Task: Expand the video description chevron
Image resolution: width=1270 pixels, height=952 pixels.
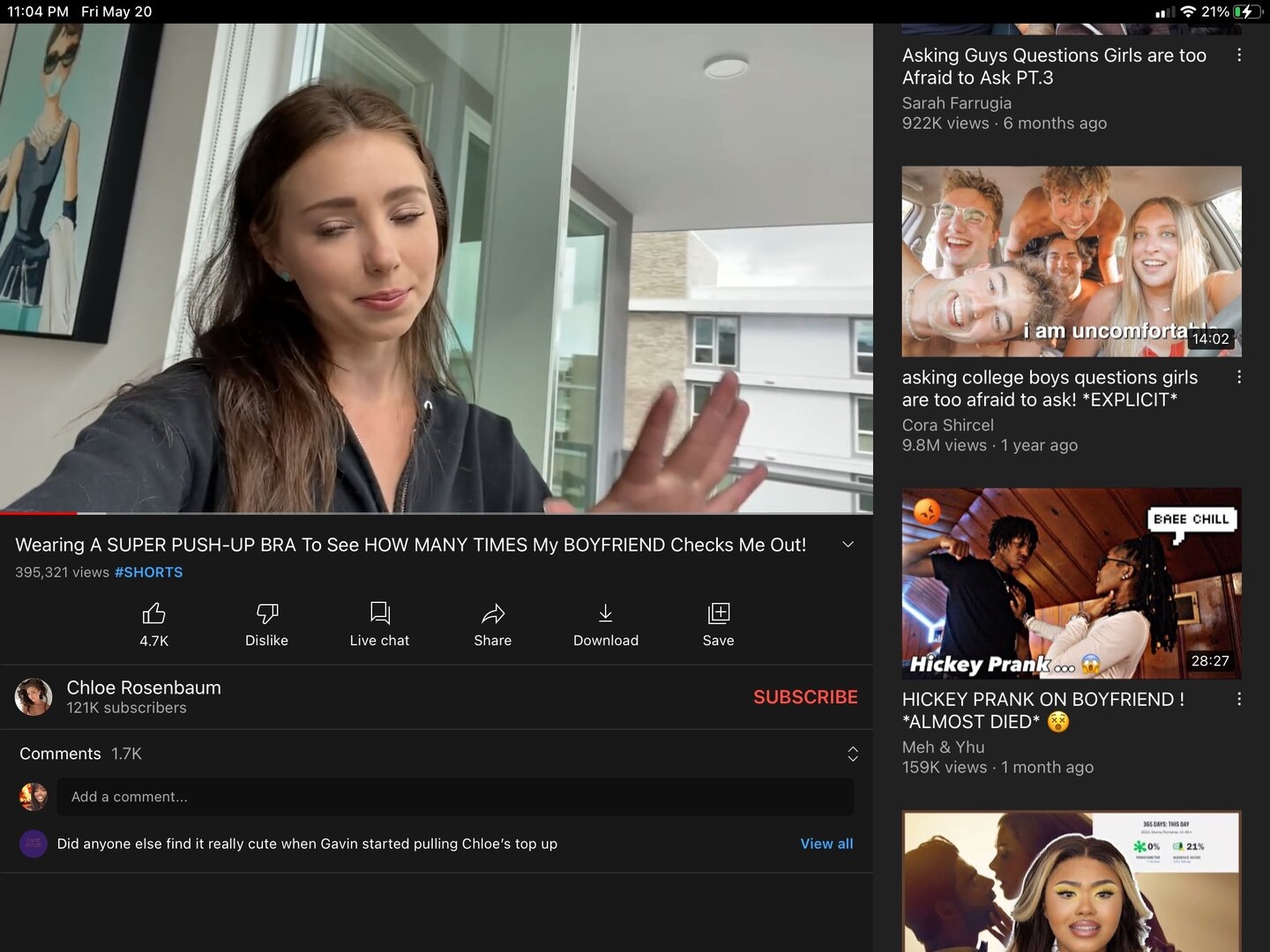Action: coord(848,545)
